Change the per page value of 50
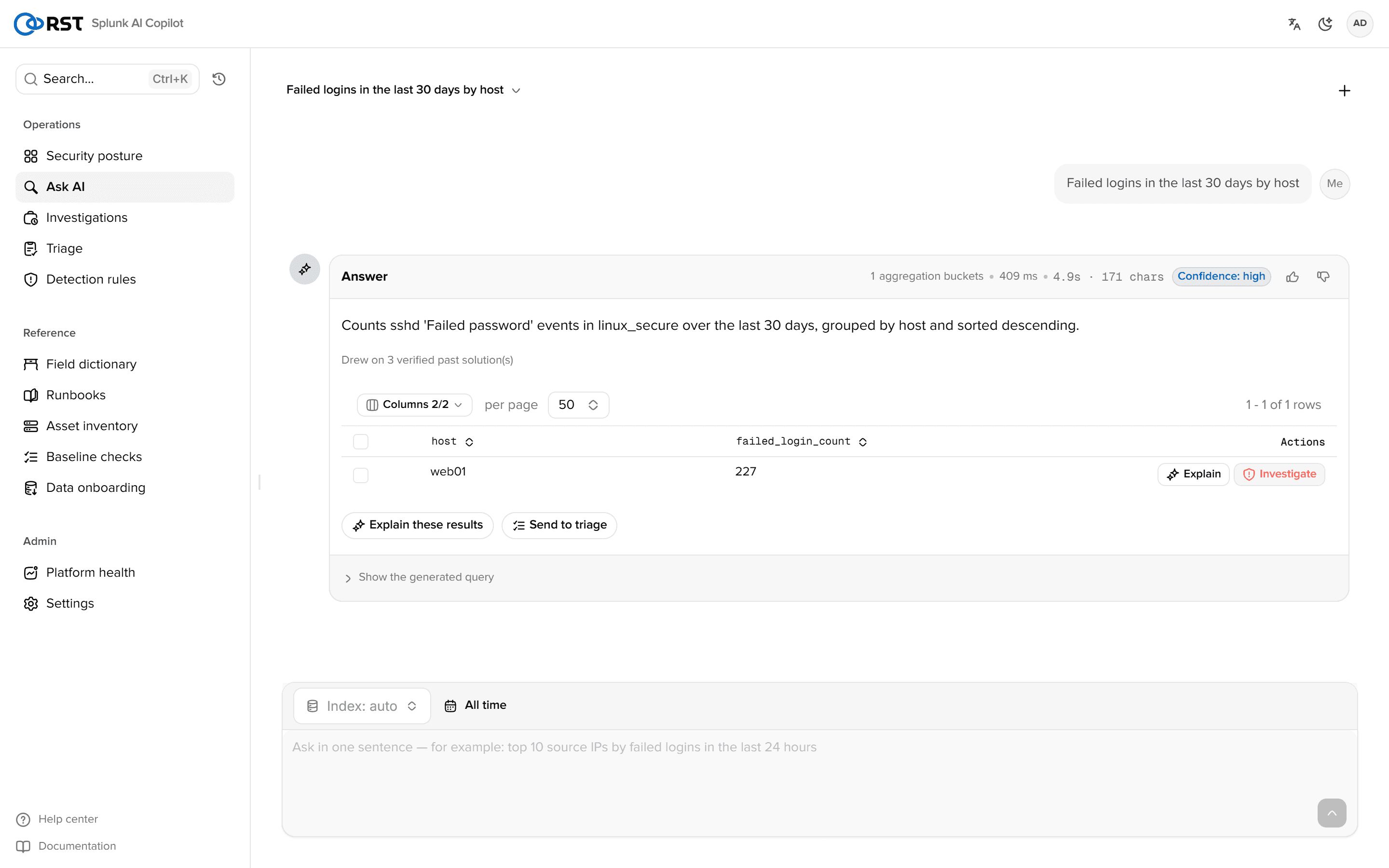 (x=578, y=405)
